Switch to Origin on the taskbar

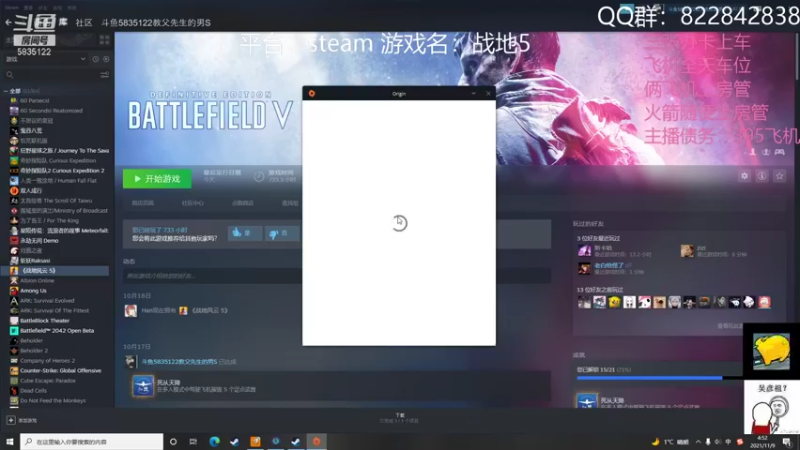(316, 441)
